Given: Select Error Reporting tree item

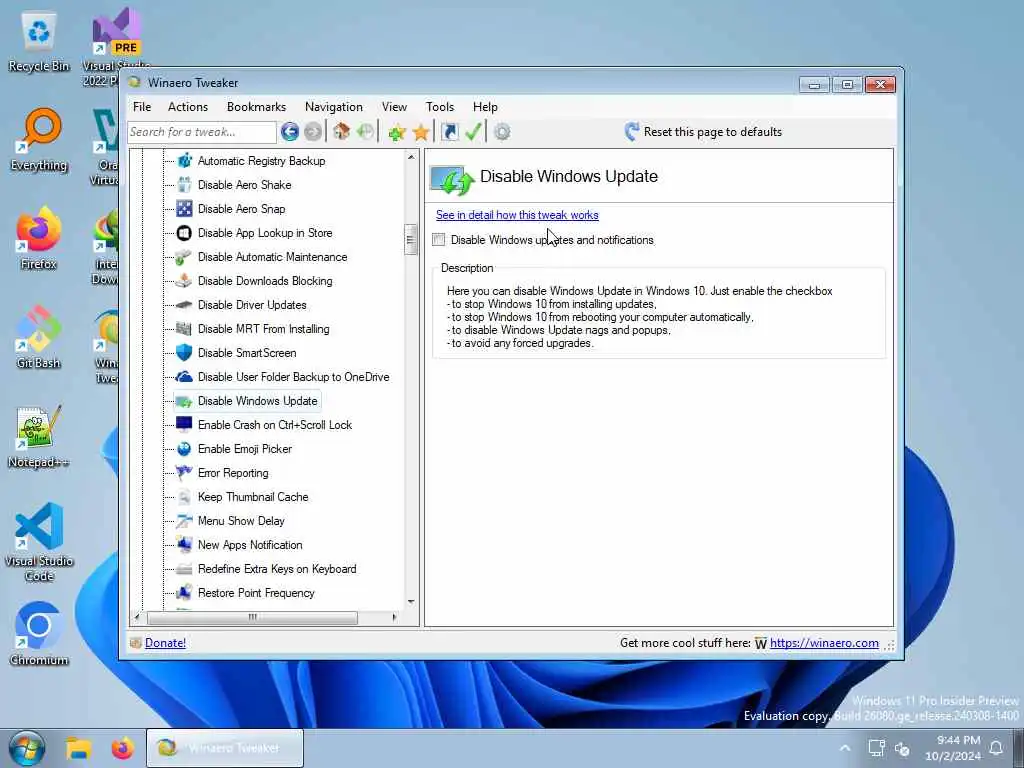Looking at the screenshot, I should tap(232, 473).
